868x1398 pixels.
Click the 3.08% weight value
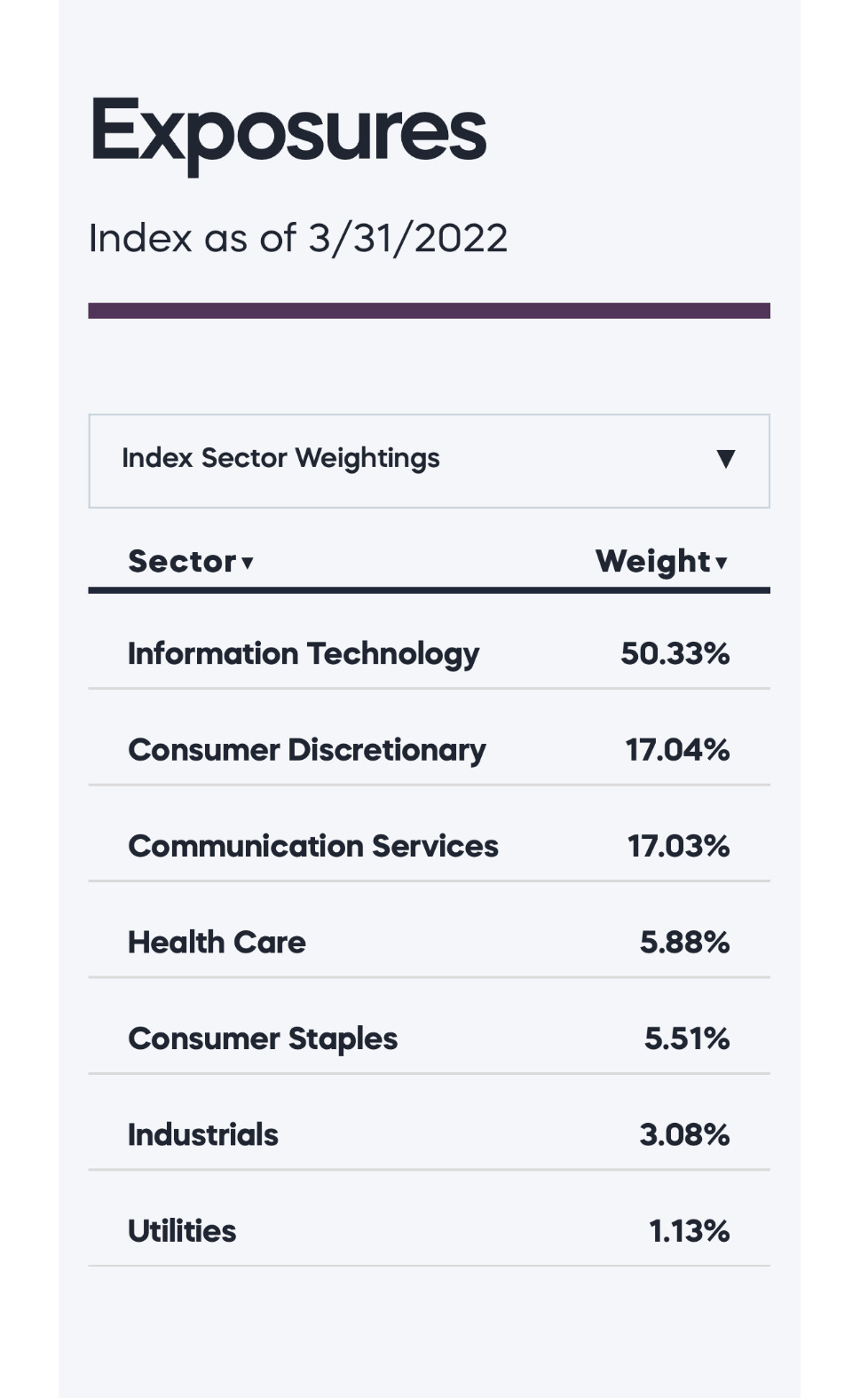point(684,1134)
